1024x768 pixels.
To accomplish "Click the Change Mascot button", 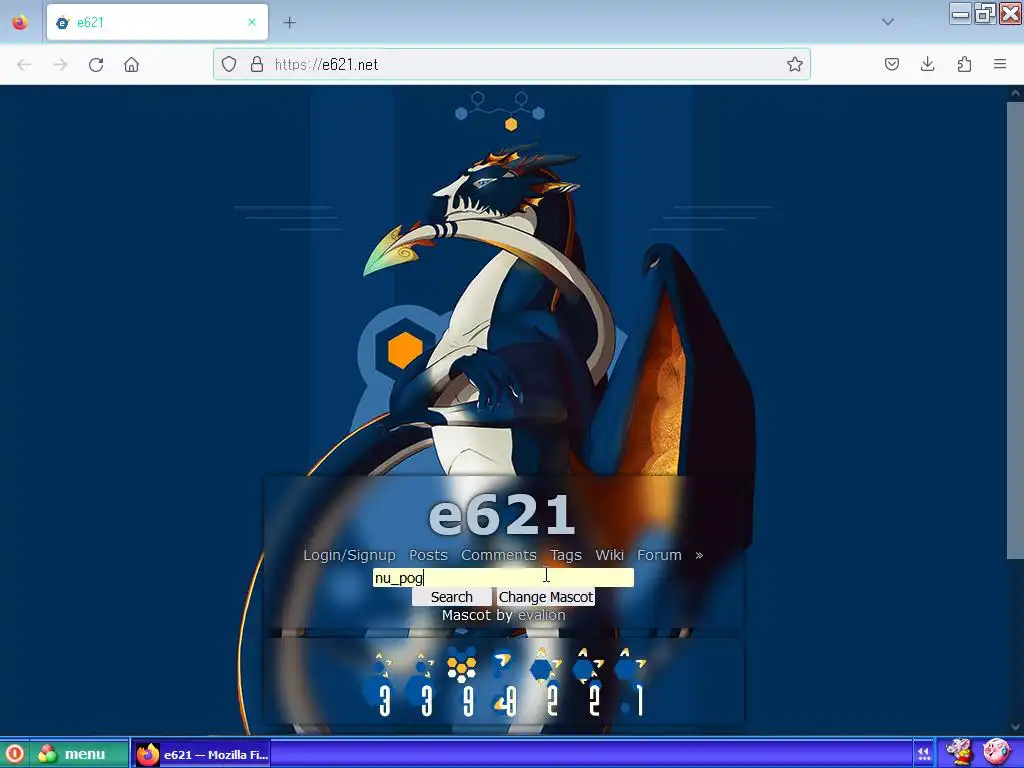I will (546, 597).
